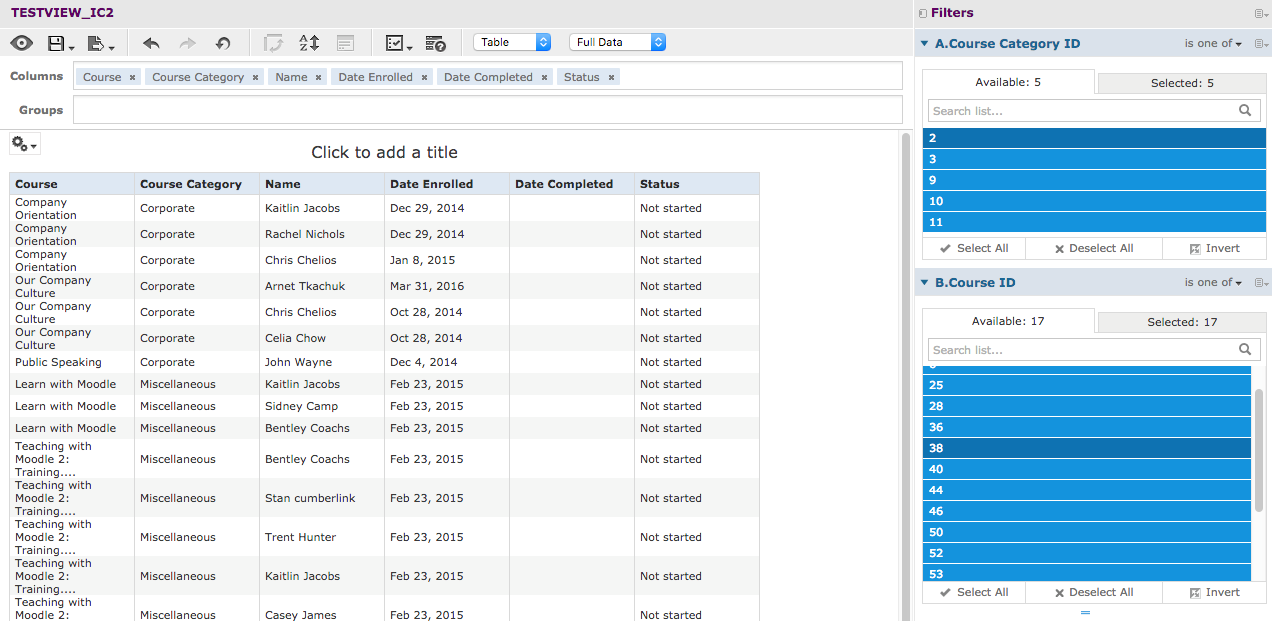Screen dimensions: 1272x621
Task: Click the refresh table icon
Action: (273, 43)
